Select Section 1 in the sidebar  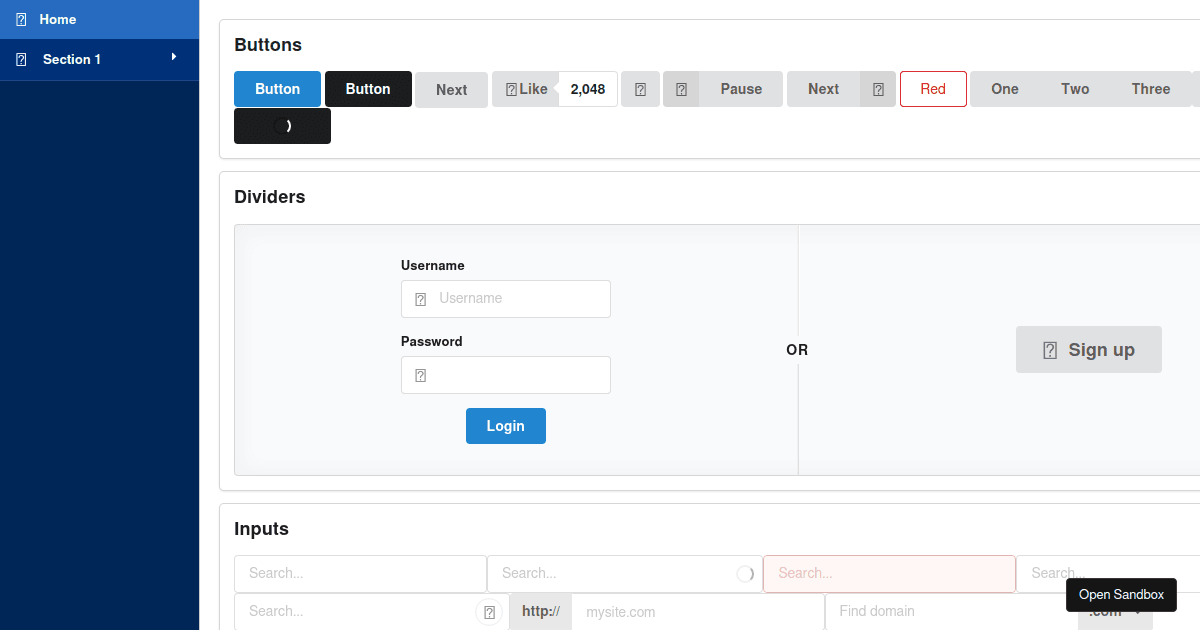point(100,60)
